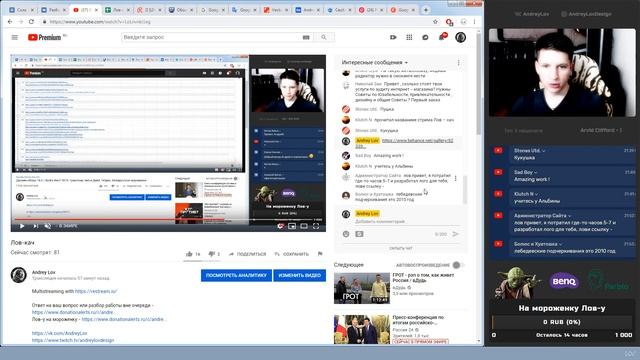The height and width of the screenshot is (360, 640).
Task: Open the vk.com/AndreyLov link
Action: (x=60, y=333)
